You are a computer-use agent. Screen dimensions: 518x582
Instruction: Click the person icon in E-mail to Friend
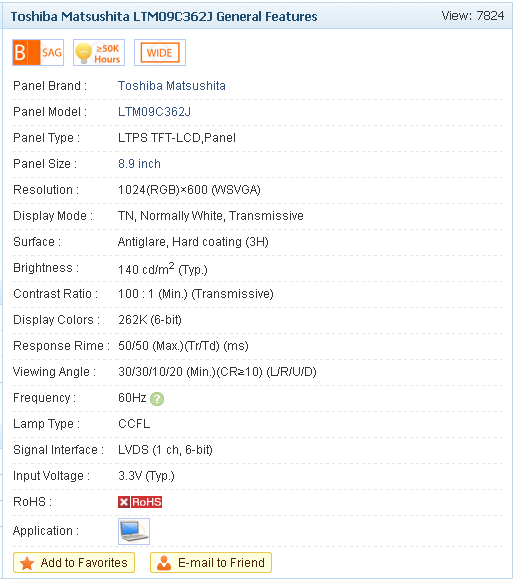click(164, 563)
